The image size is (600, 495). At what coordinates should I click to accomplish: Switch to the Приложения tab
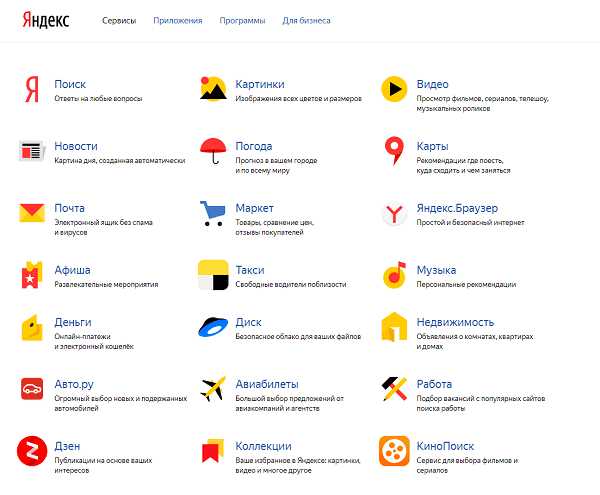pos(178,21)
